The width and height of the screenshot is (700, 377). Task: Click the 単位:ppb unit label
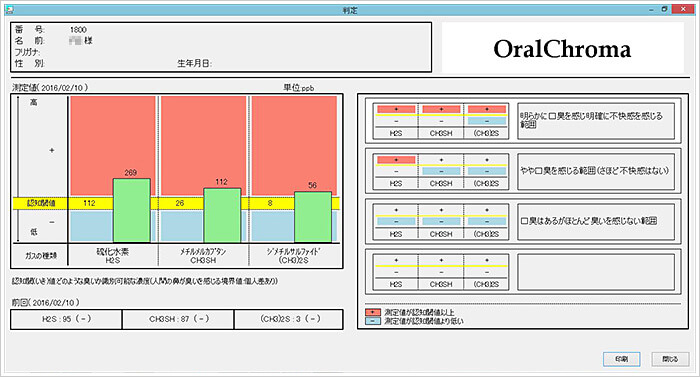(x=299, y=88)
